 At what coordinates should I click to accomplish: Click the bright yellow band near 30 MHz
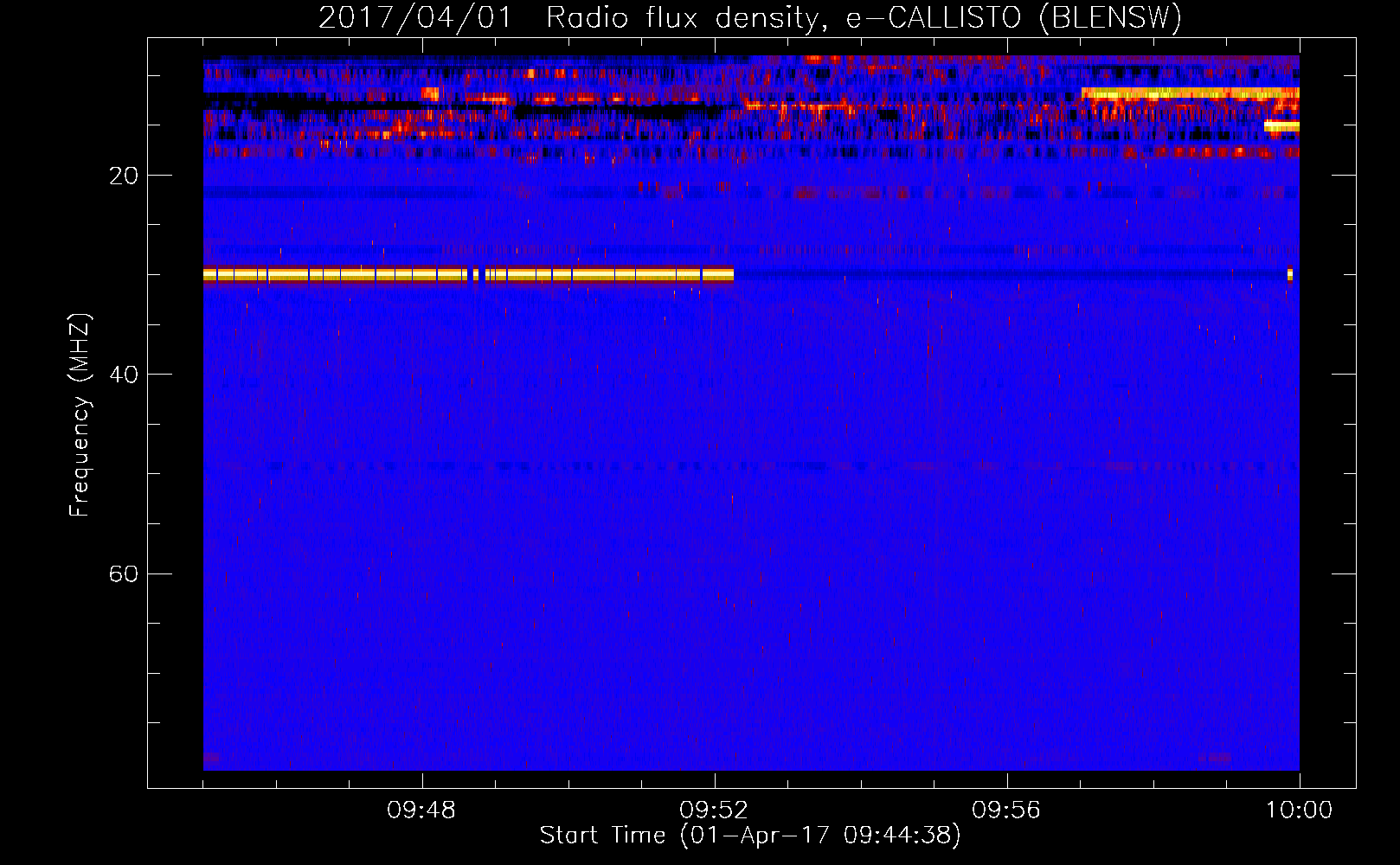click(468, 275)
